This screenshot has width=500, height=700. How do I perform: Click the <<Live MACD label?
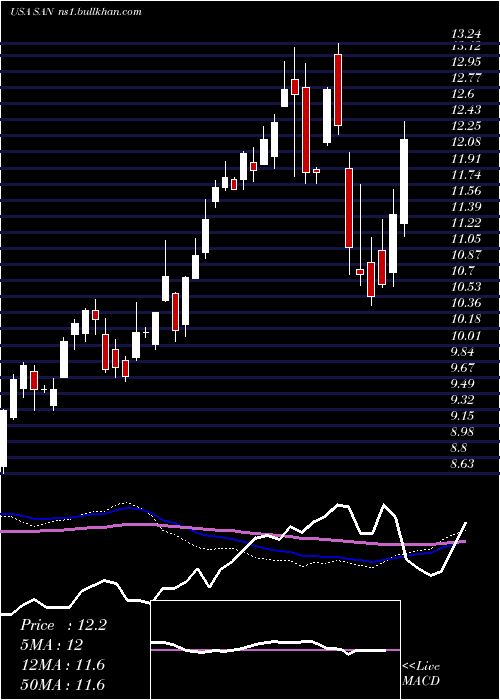pyautogui.click(x=421, y=674)
